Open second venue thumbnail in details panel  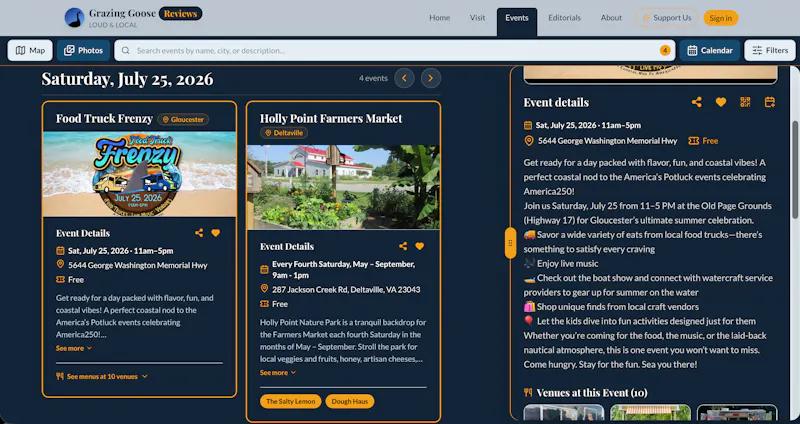(651, 413)
